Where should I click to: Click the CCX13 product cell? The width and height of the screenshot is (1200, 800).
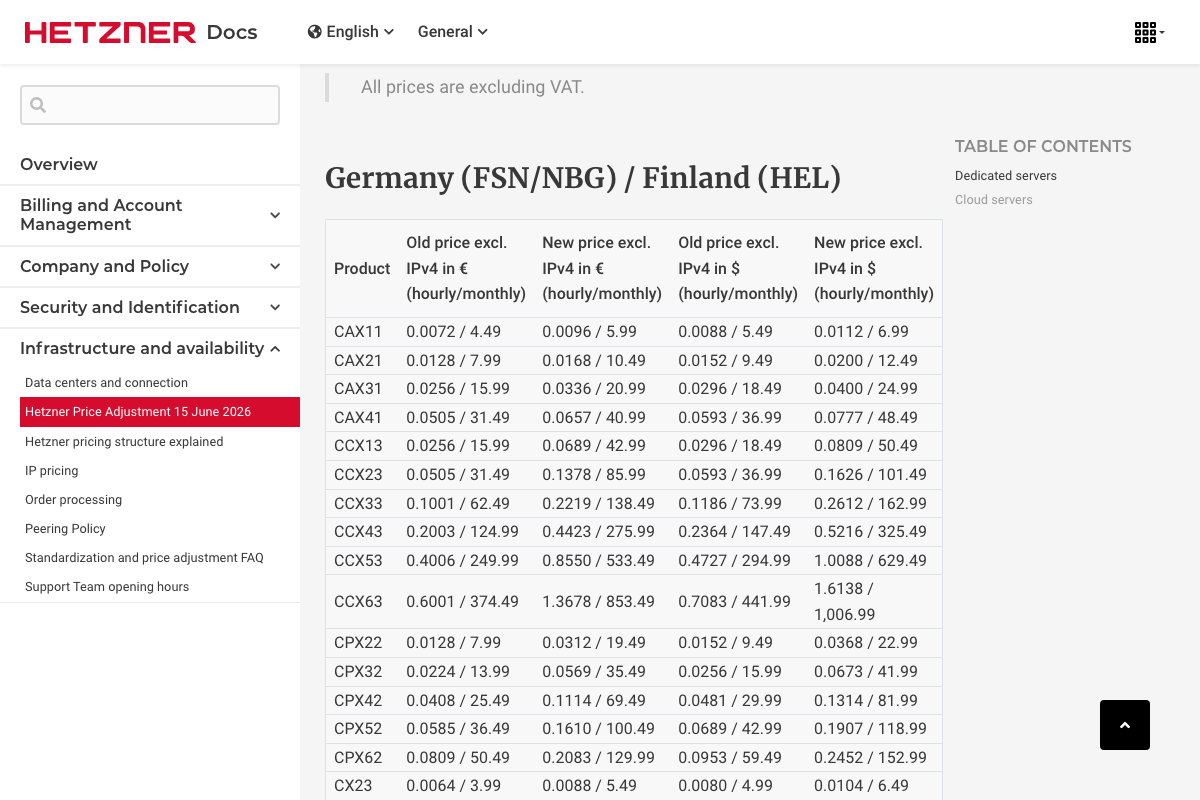click(362, 446)
